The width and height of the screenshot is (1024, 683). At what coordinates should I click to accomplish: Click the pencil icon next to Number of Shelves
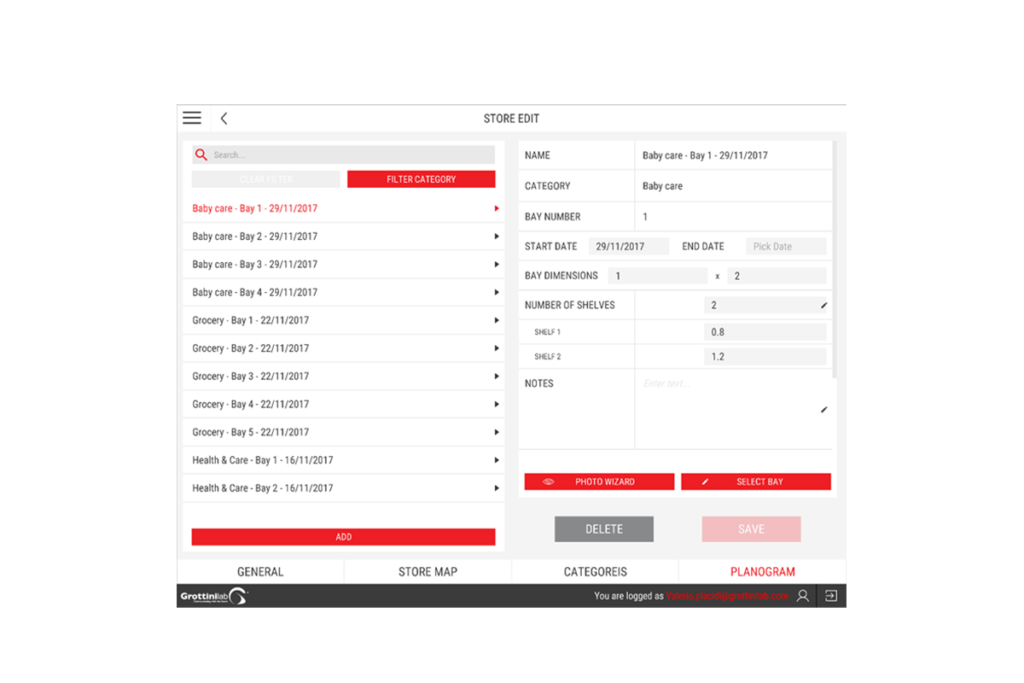pos(823,304)
